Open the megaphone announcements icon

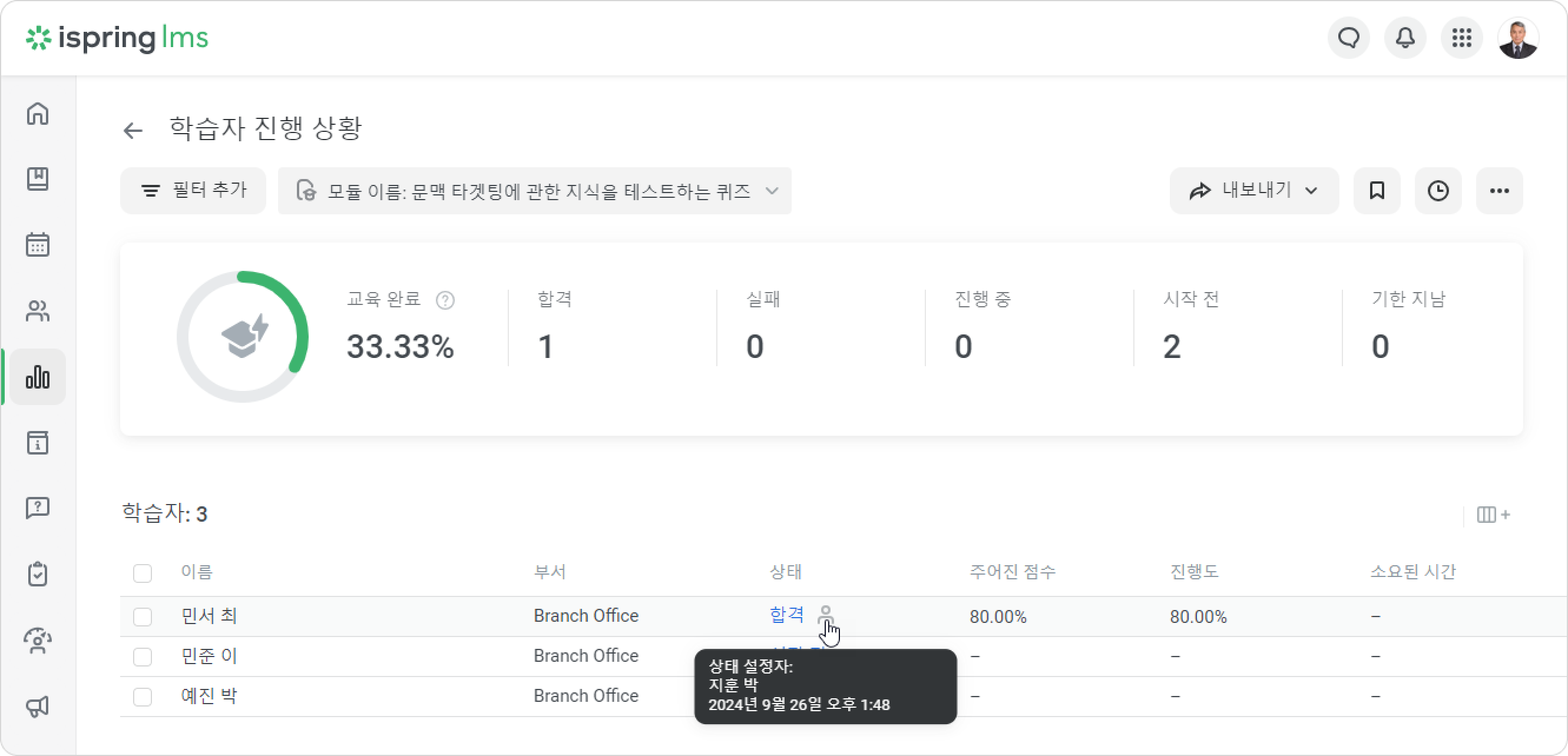click(38, 705)
